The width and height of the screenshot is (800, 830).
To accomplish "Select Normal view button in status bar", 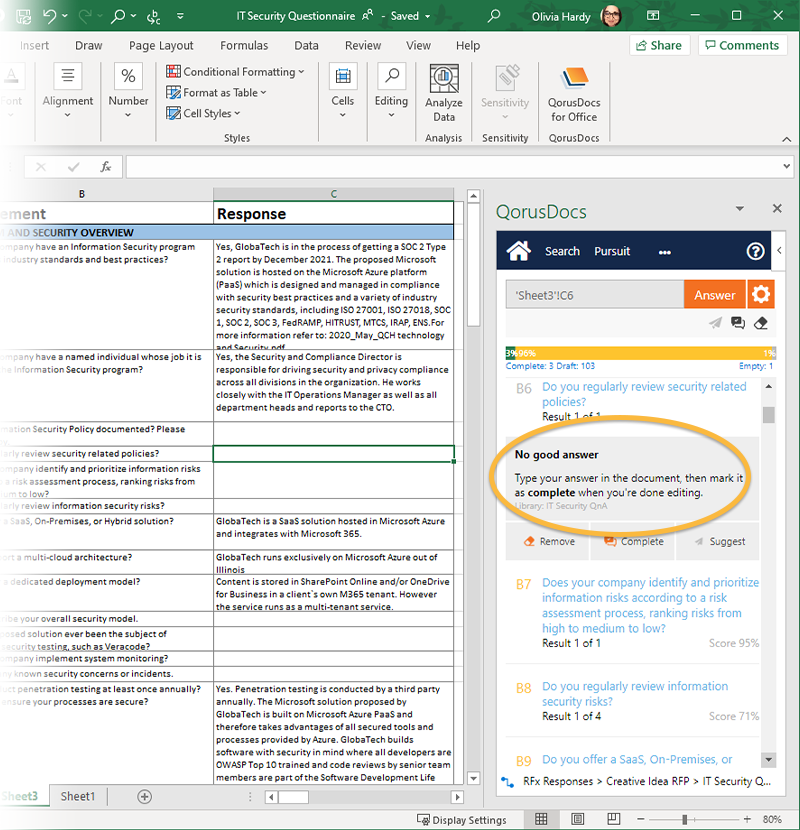I will (541, 819).
